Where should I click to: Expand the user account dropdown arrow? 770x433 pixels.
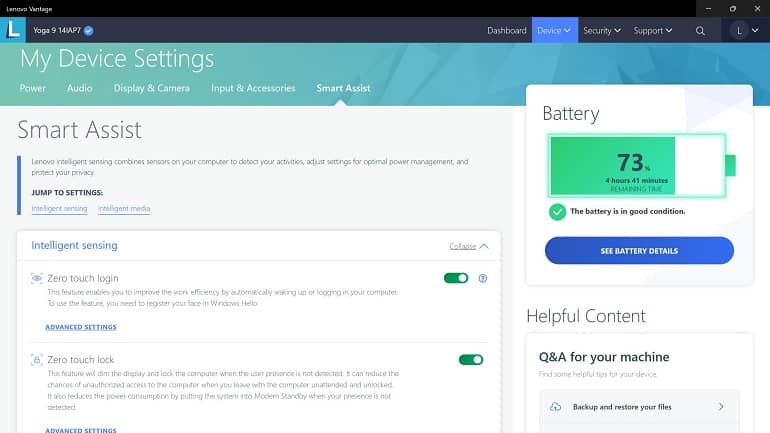[755, 30]
